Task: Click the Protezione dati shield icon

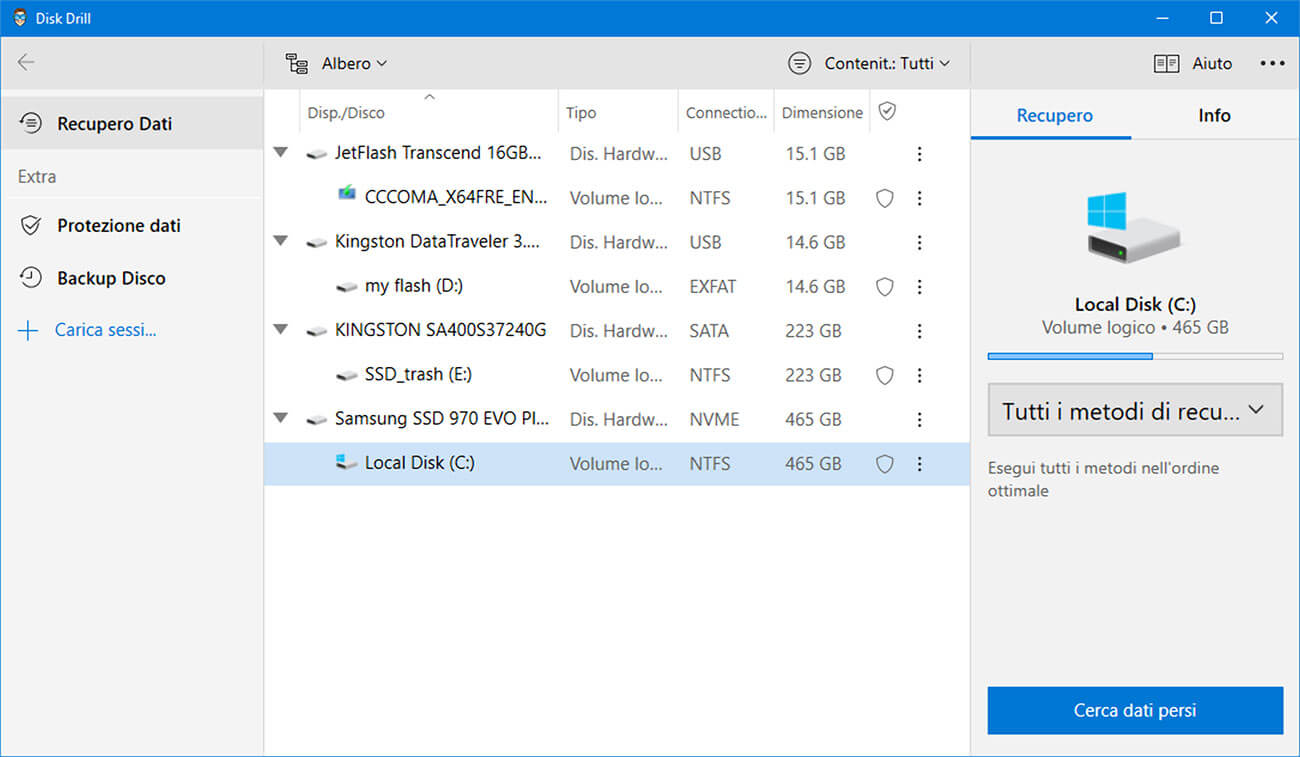Action: coord(31,225)
